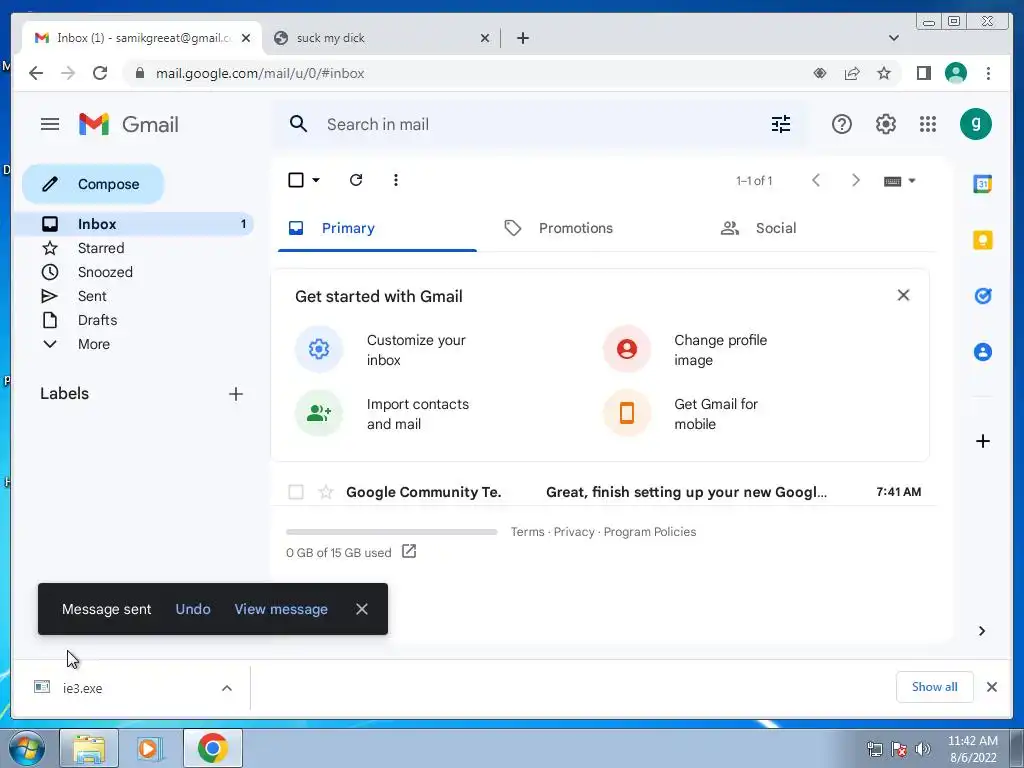The width and height of the screenshot is (1024, 768).
Task: Click Customize your inbox gear icon
Action: [319, 349]
